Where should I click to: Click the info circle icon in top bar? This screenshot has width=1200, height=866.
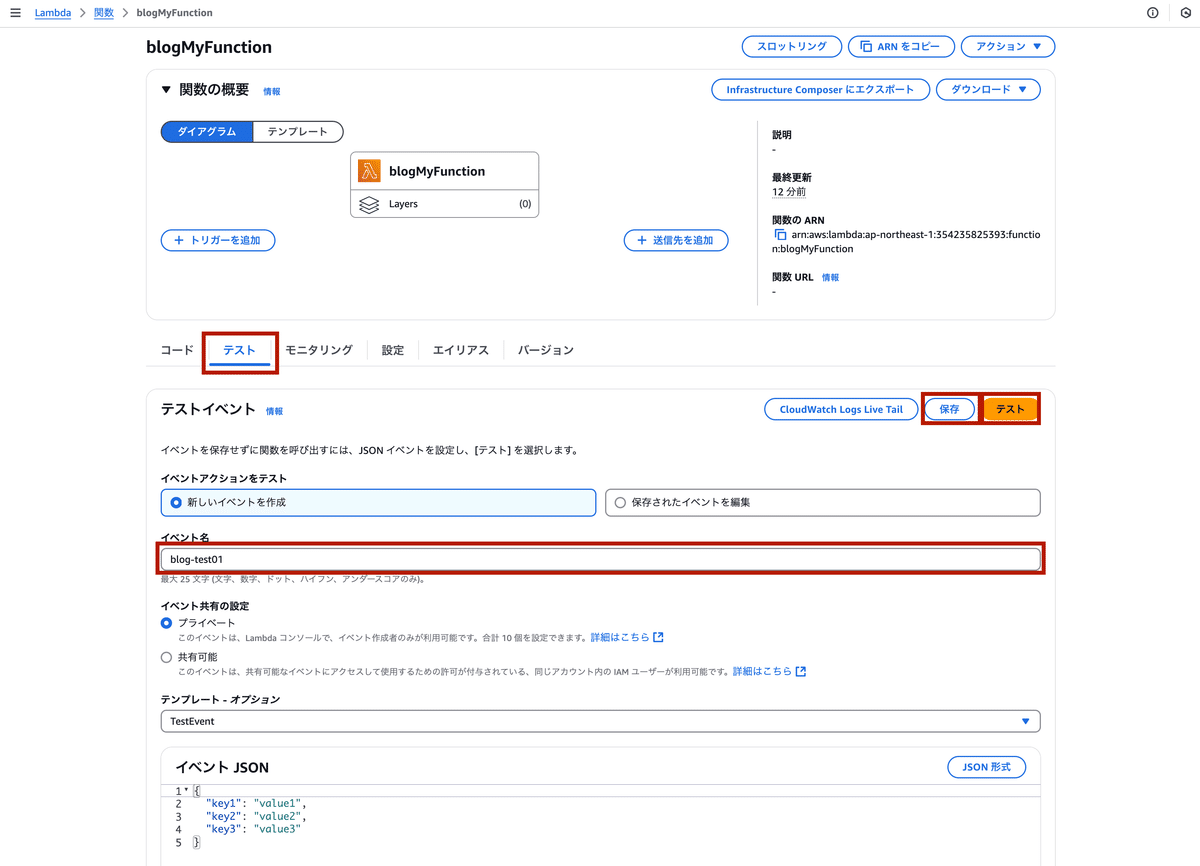point(1152,13)
